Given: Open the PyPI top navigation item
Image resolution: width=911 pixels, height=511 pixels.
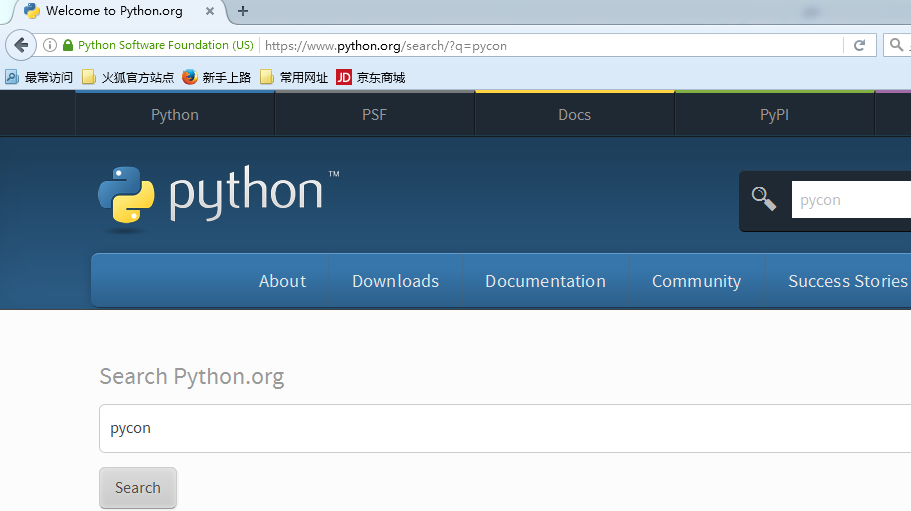Looking at the screenshot, I should [774, 114].
